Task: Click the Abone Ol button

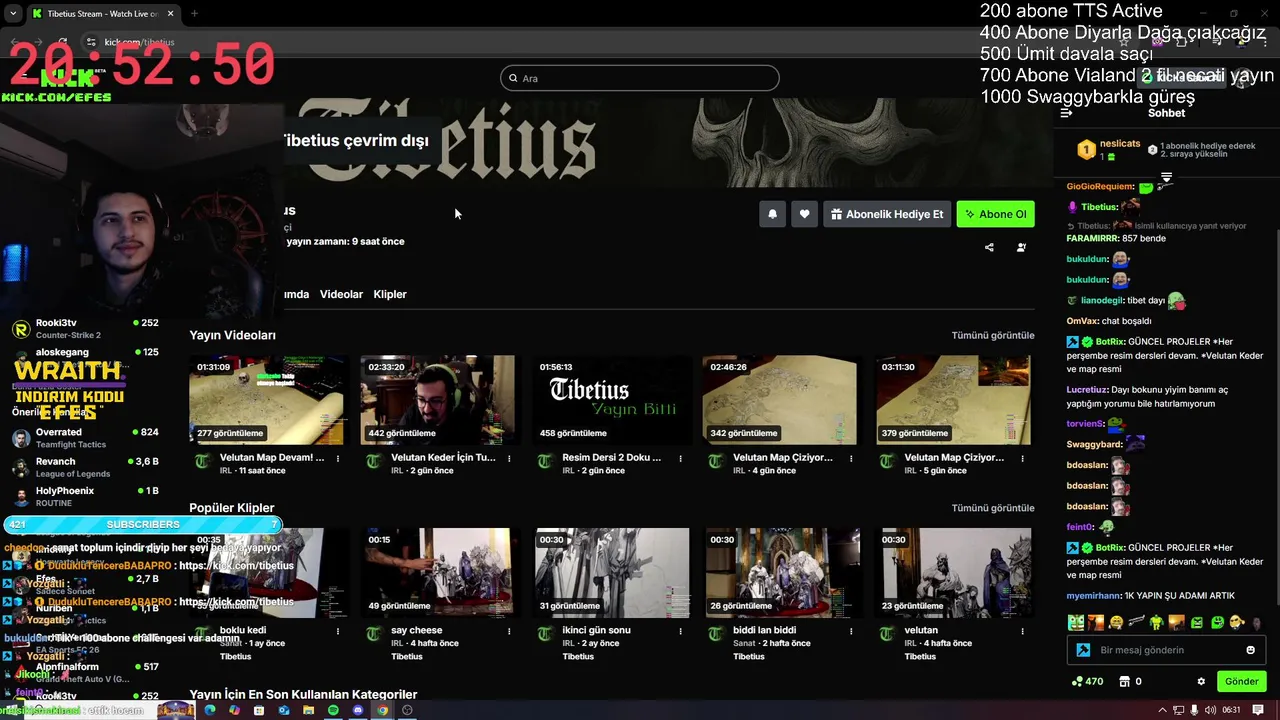Action: point(995,214)
